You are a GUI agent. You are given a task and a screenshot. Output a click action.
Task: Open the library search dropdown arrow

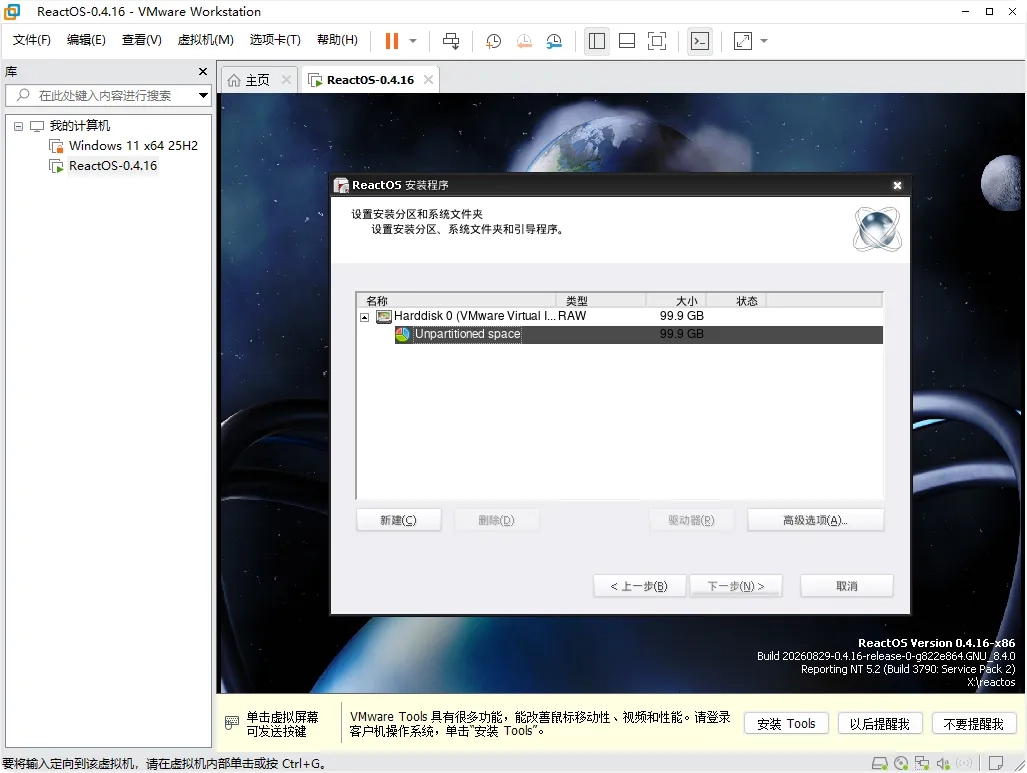click(x=203, y=96)
